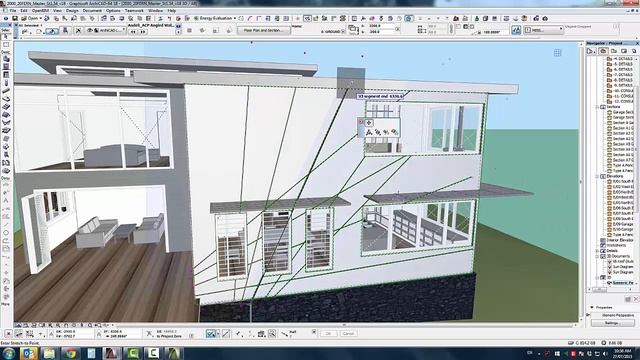This screenshot has width=640, height=360.
Task: Click the Save icon in the top toolbar
Action: (15, 18)
